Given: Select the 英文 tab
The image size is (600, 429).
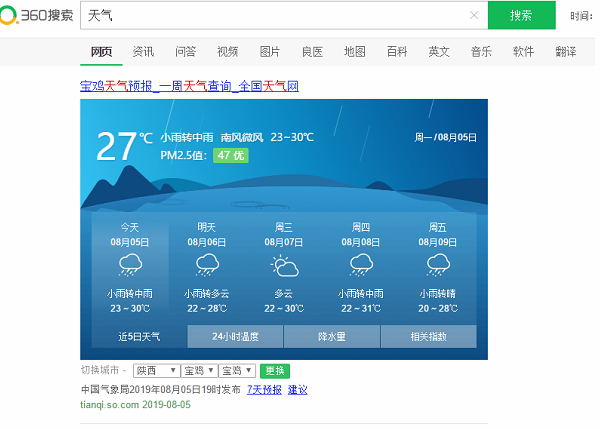Looking at the screenshot, I should pyautogui.click(x=439, y=51).
